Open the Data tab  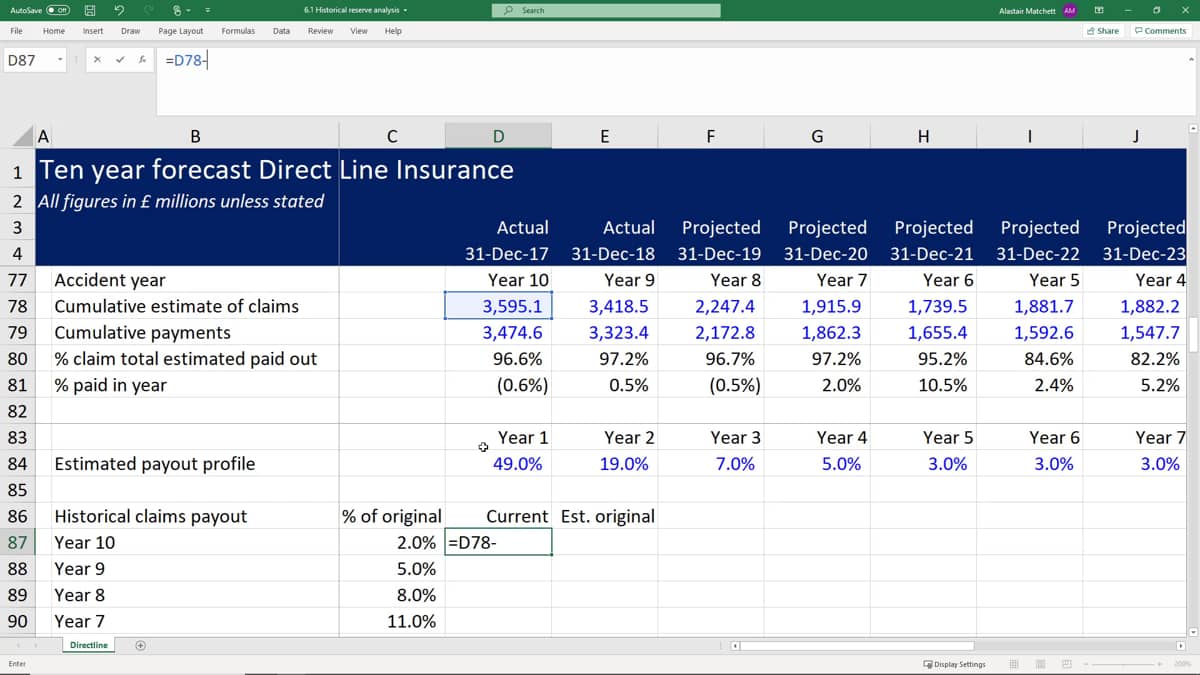281,31
